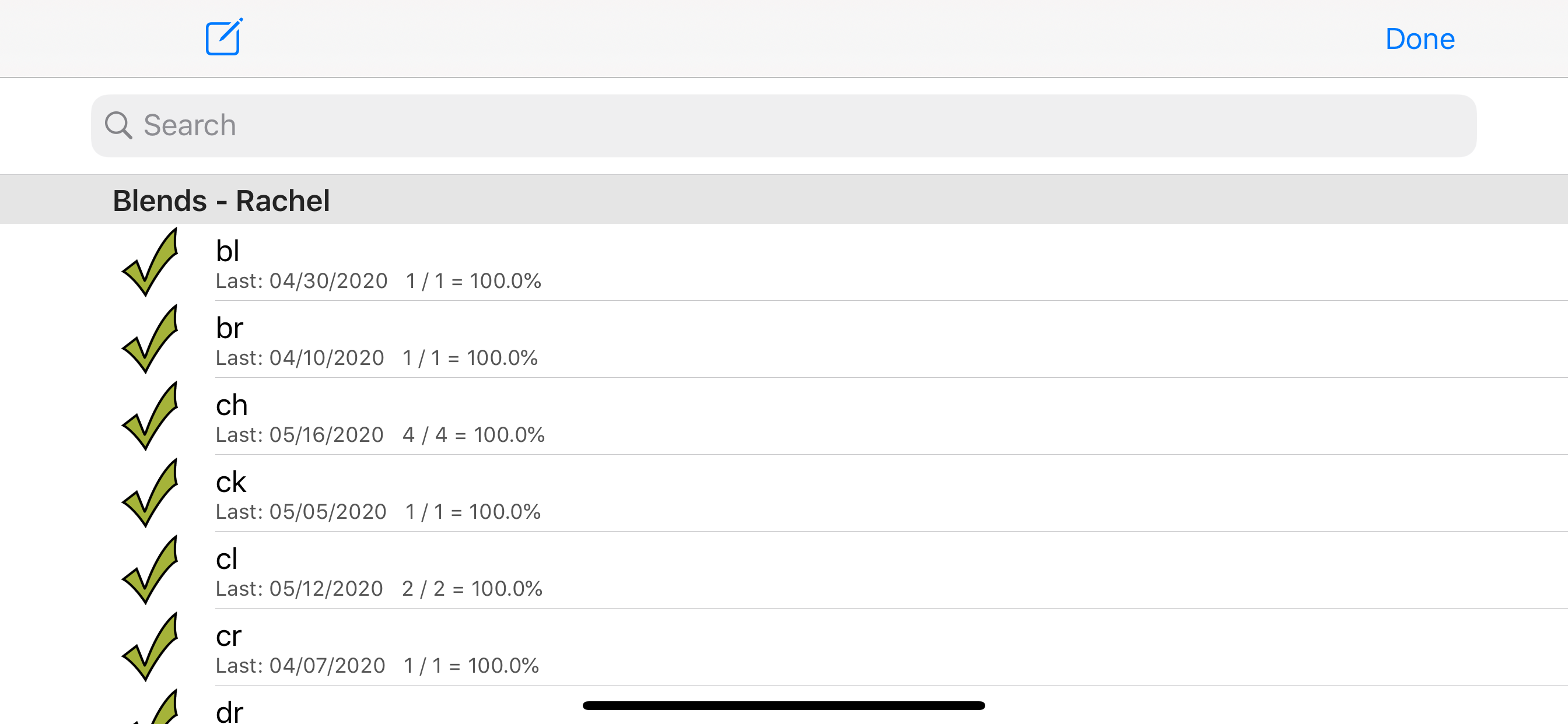Tap the home indicator bar
The height and width of the screenshot is (724, 1568).
[x=784, y=705]
